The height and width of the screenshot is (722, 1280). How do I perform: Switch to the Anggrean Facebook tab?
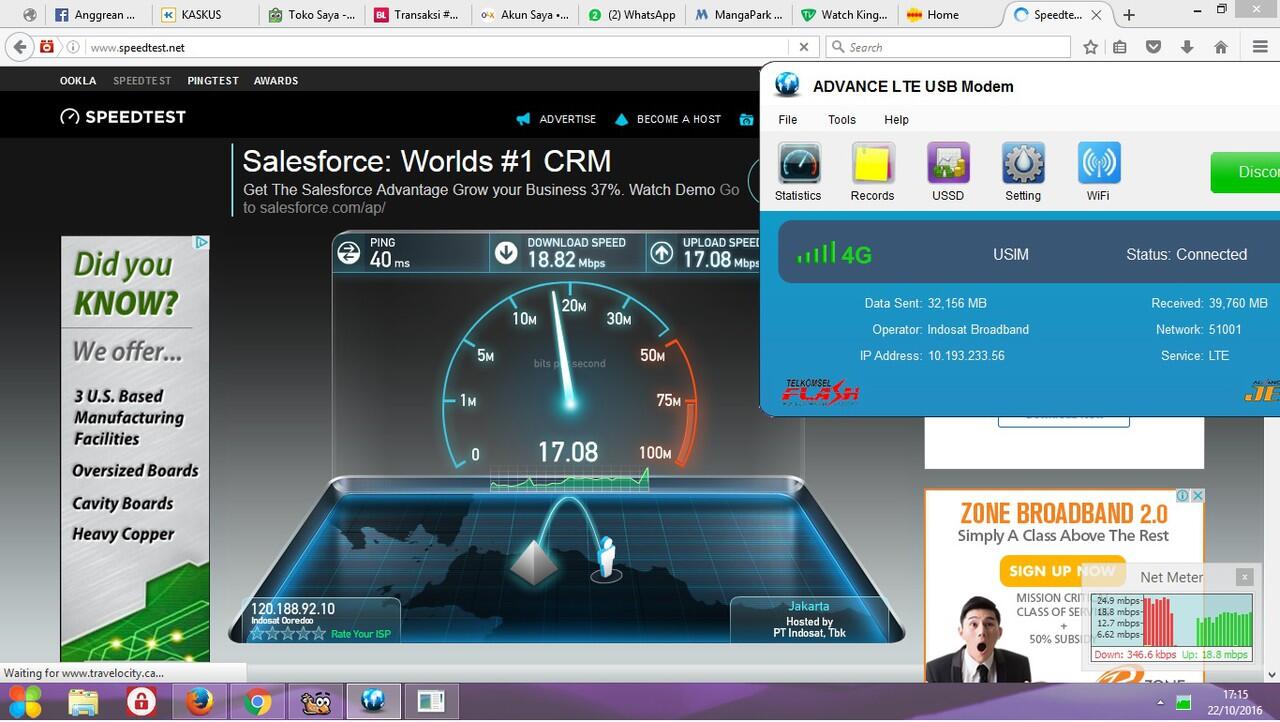[x=97, y=15]
